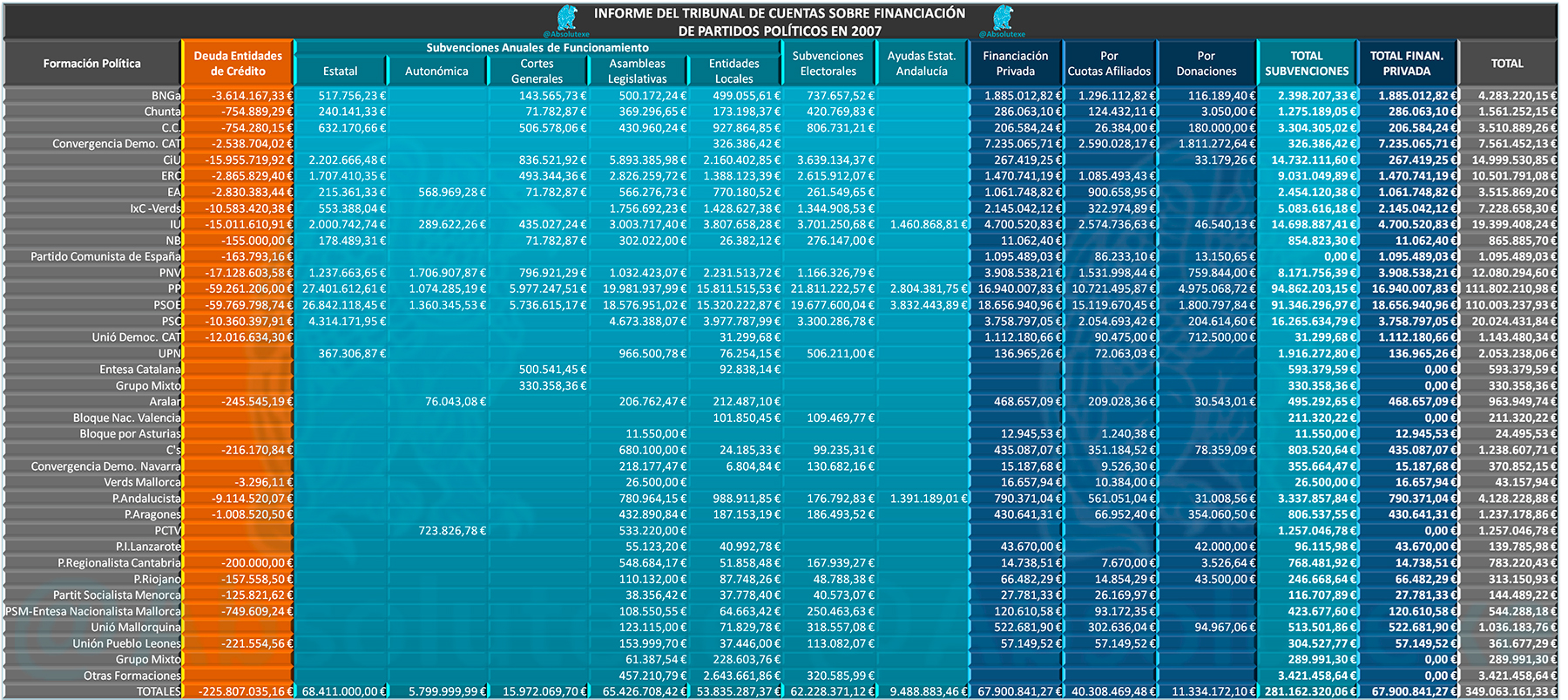Select the TOTALES row label at bottom

pyautogui.click(x=159, y=691)
